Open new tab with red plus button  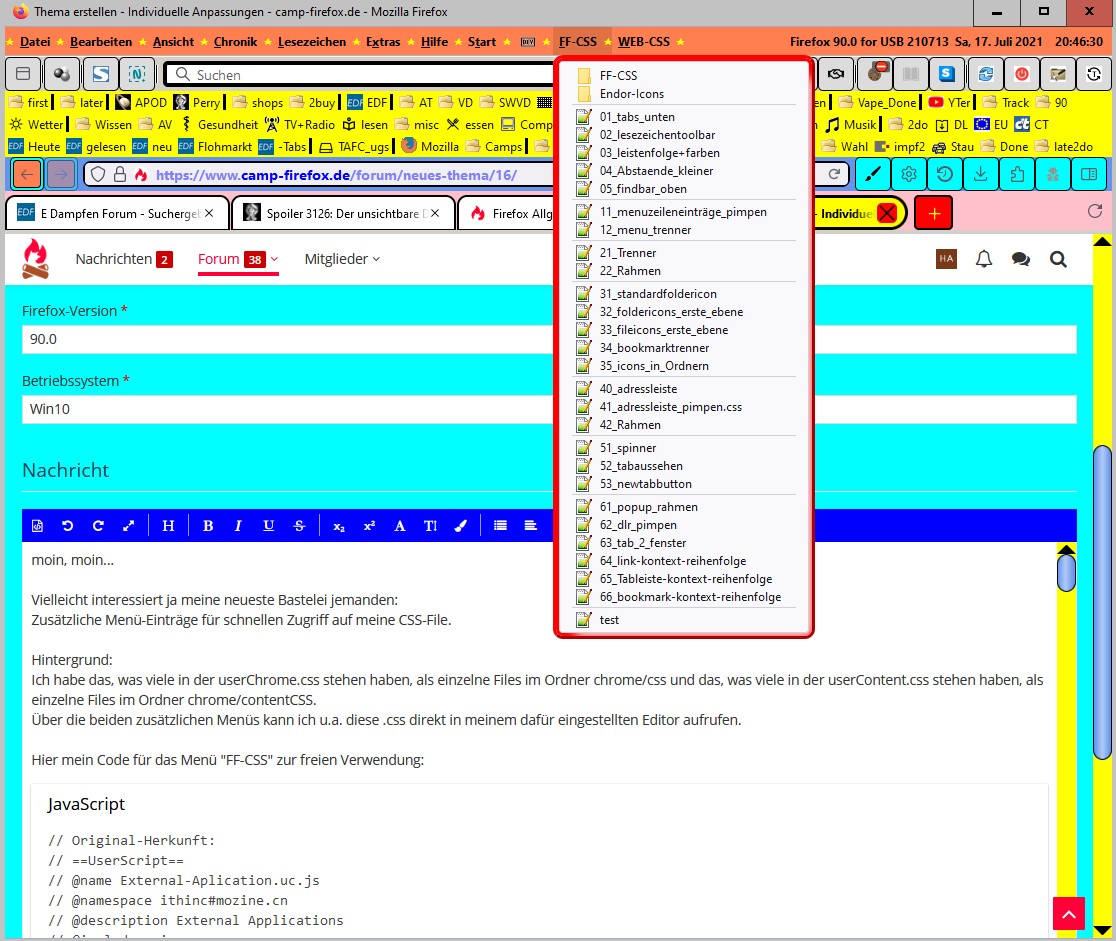934,214
